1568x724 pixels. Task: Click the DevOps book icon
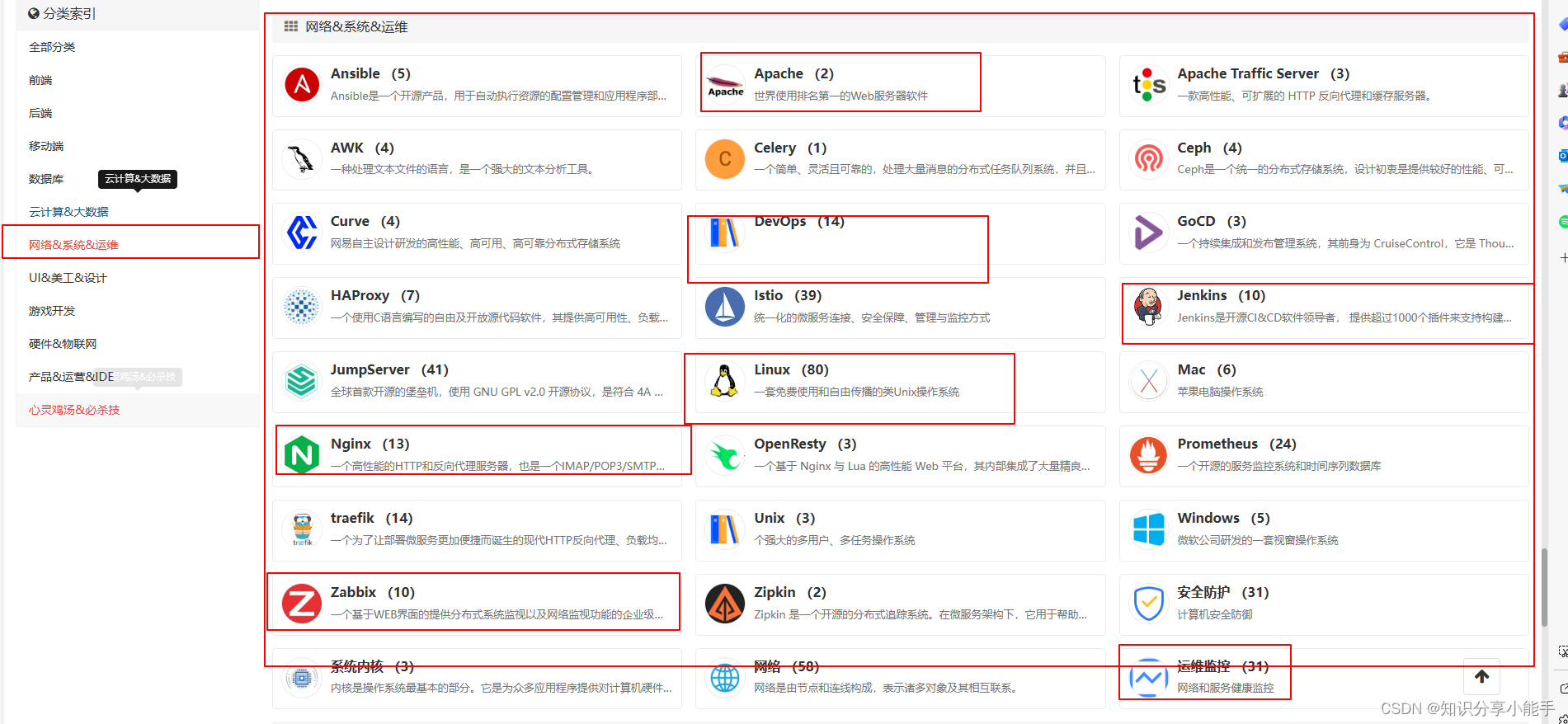pos(726,233)
